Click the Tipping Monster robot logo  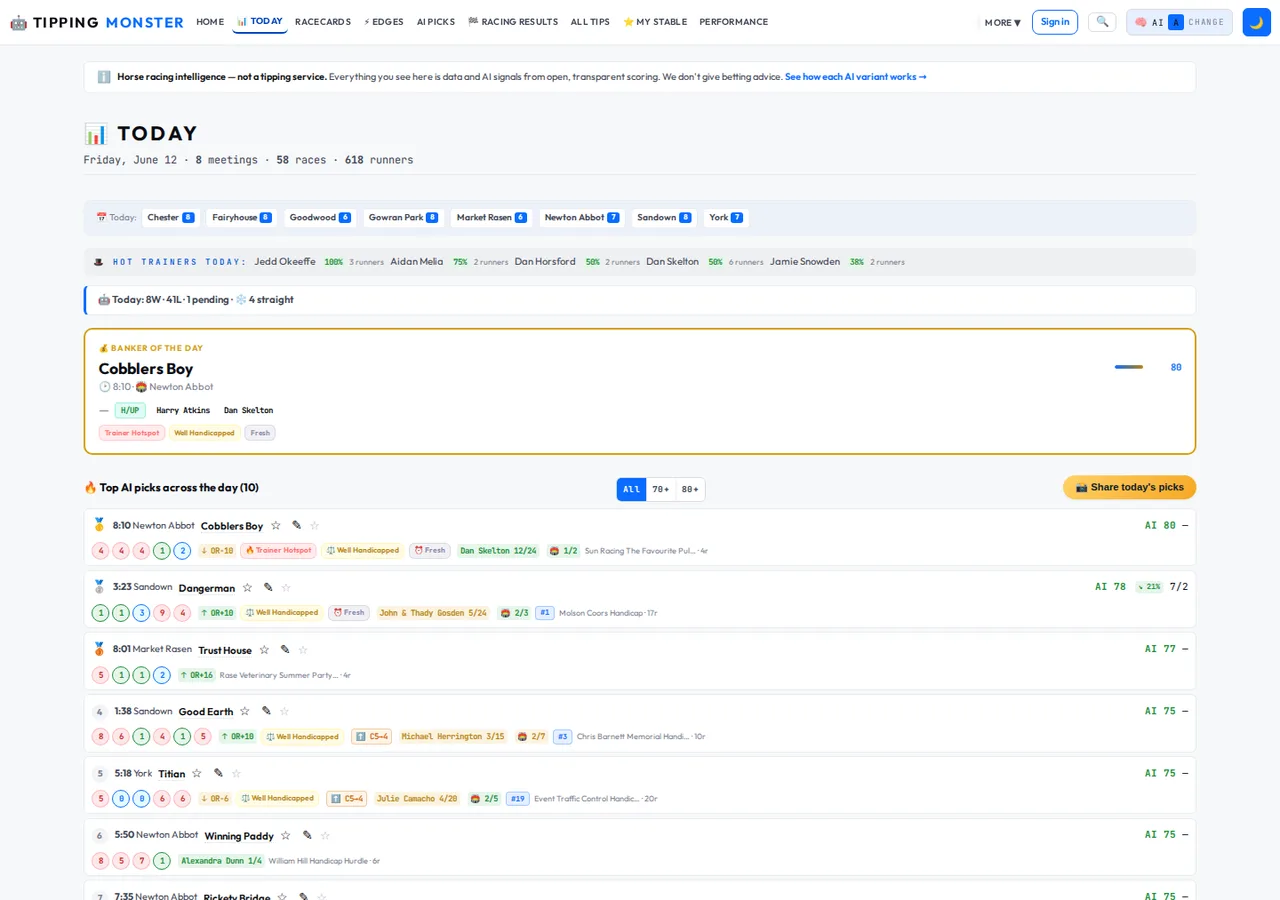point(19,22)
